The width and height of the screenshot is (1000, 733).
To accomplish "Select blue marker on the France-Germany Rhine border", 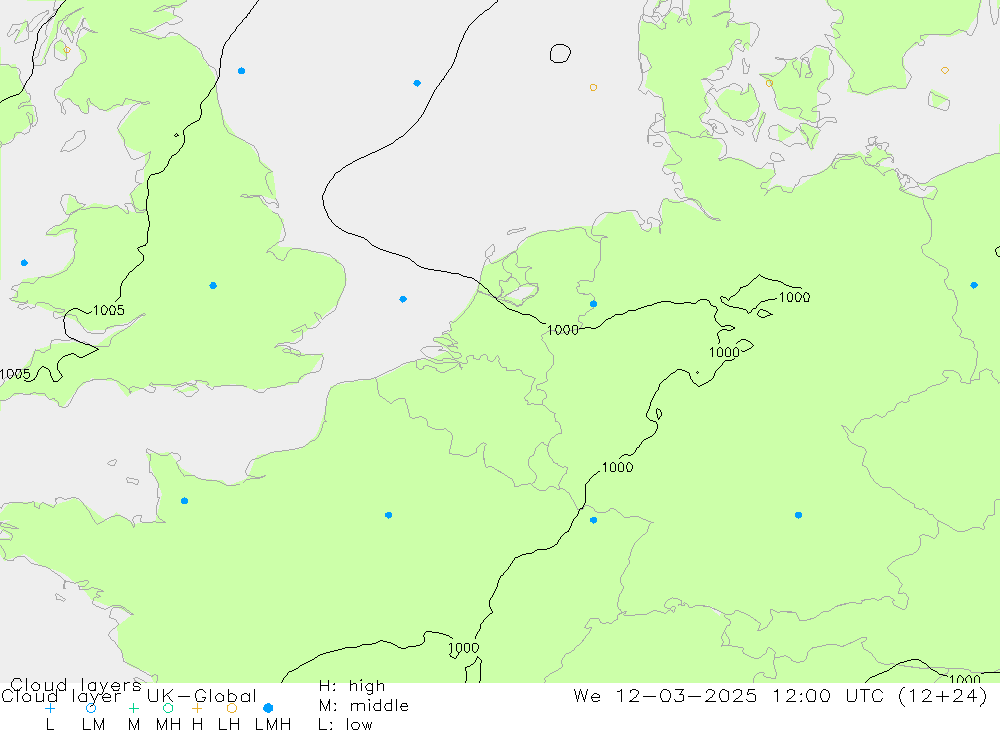I will [594, 520].
